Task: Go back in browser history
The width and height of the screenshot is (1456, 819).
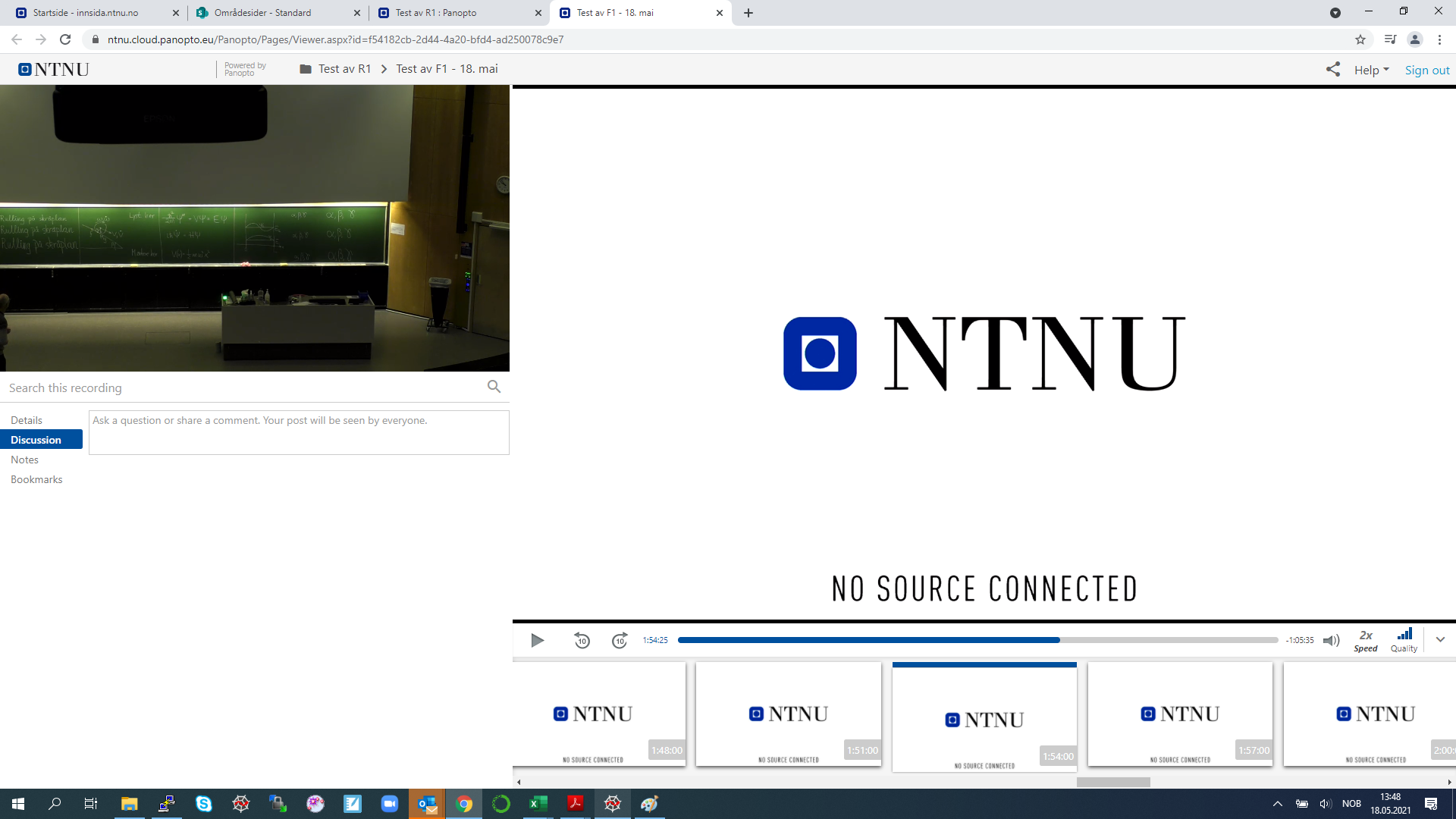Action: [x=17, y=39]
